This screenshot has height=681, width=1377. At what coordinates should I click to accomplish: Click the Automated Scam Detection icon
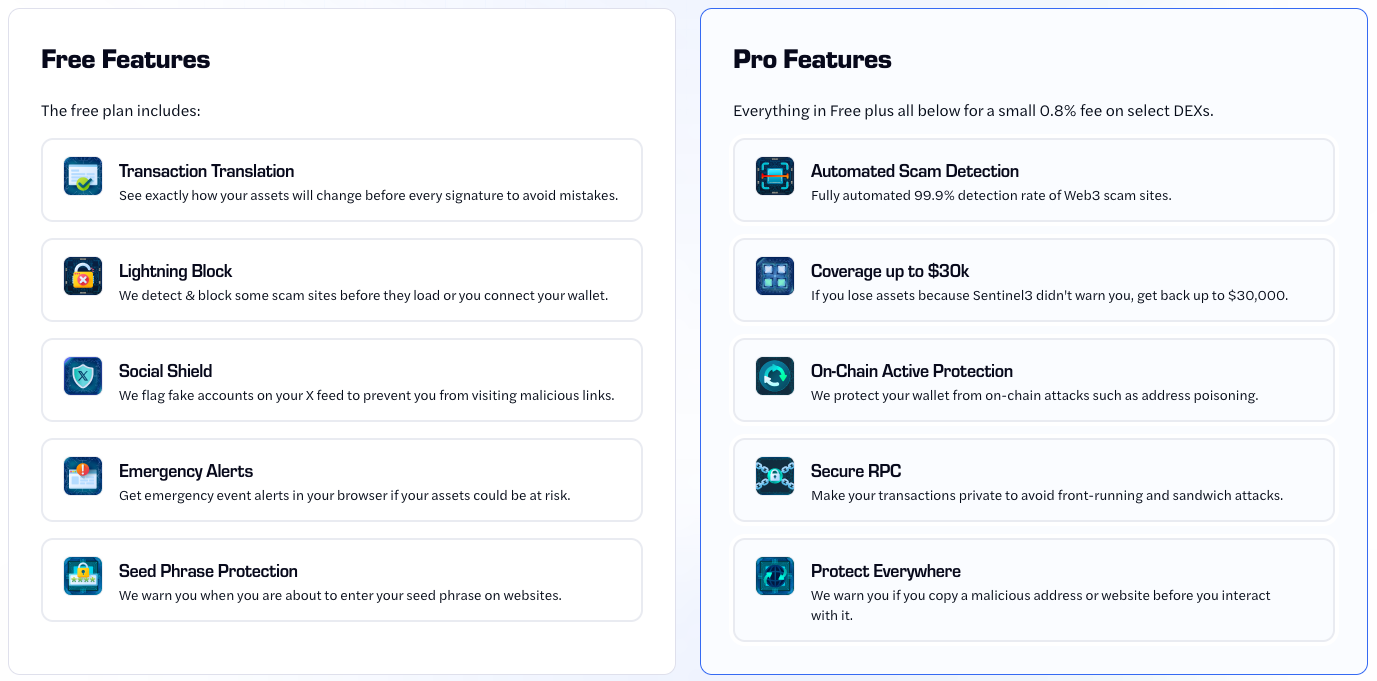pos(775,176)
